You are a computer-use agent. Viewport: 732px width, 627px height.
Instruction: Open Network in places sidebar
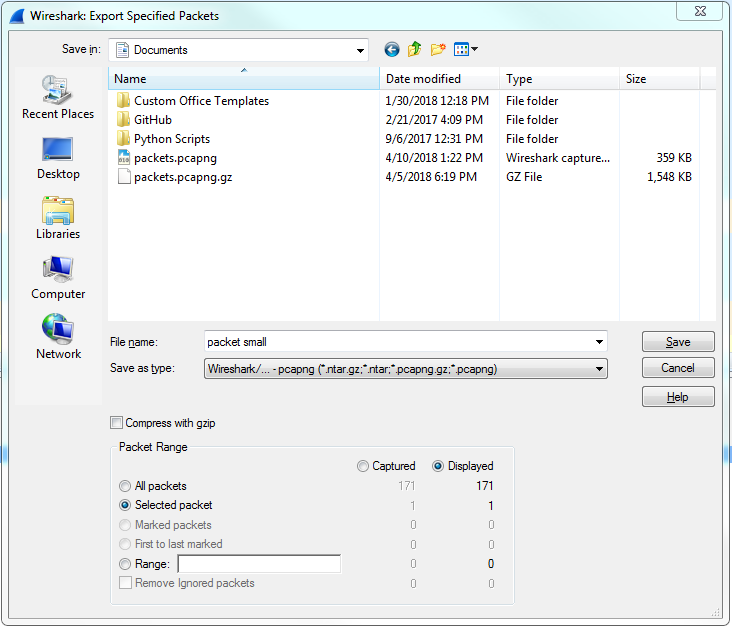click(x=57, y=338)
